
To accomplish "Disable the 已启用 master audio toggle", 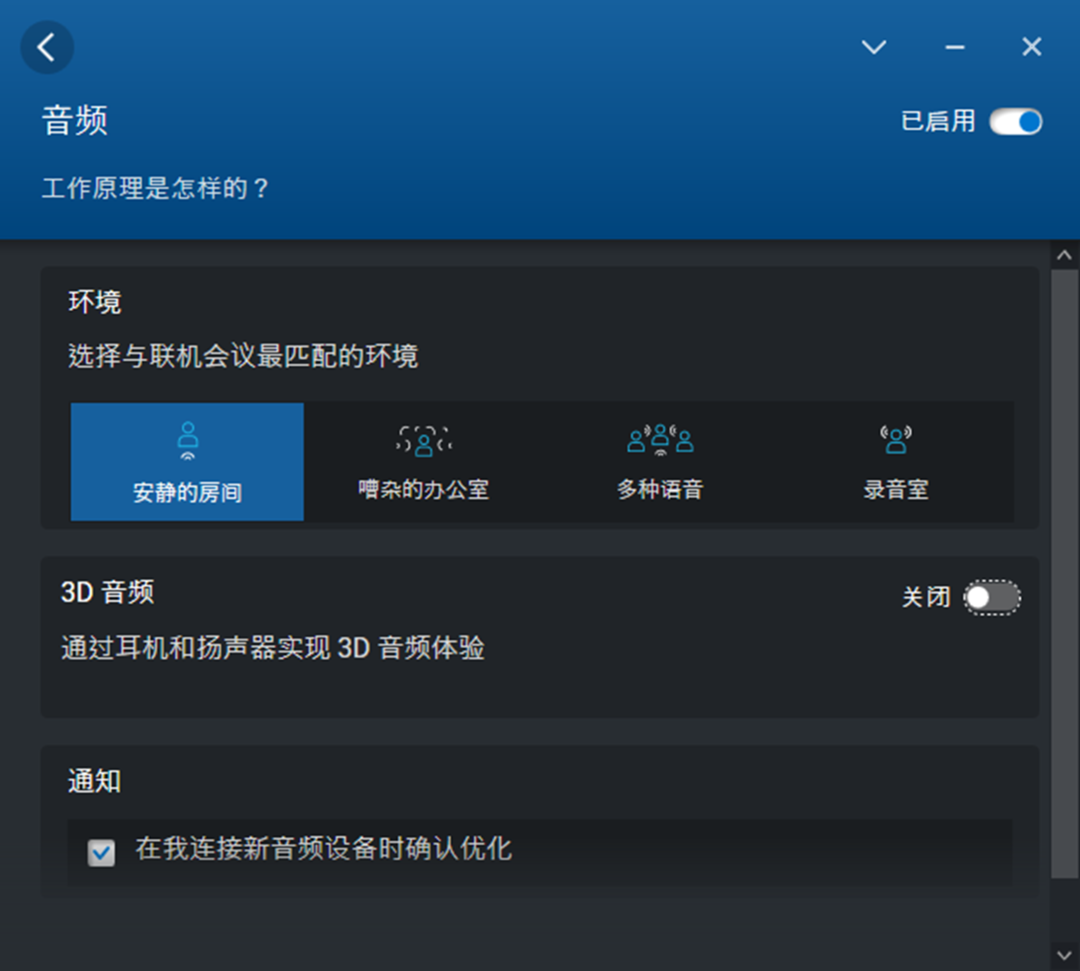I will (x=1017, y=121).
